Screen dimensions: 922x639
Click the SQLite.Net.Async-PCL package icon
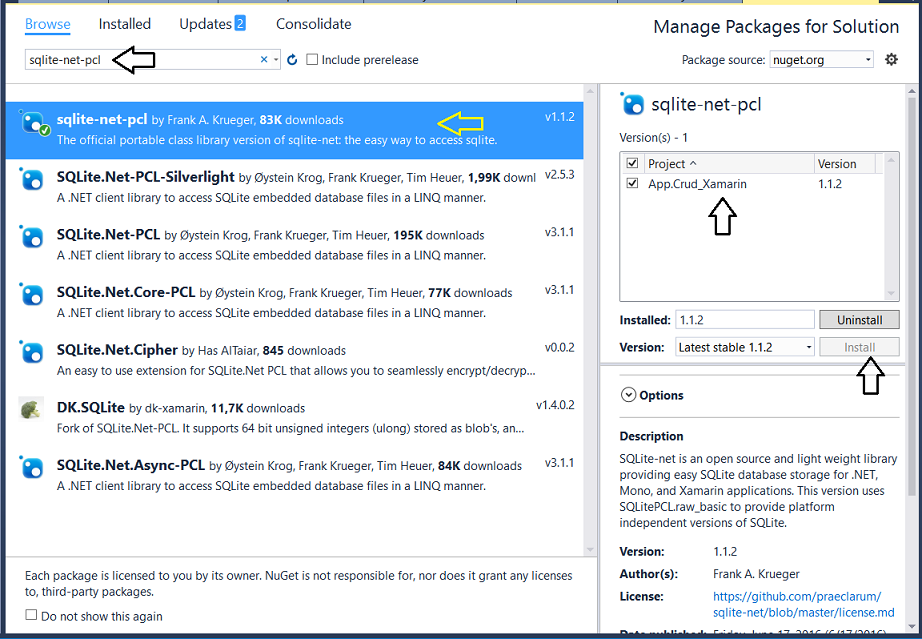[x=32, y=467]
